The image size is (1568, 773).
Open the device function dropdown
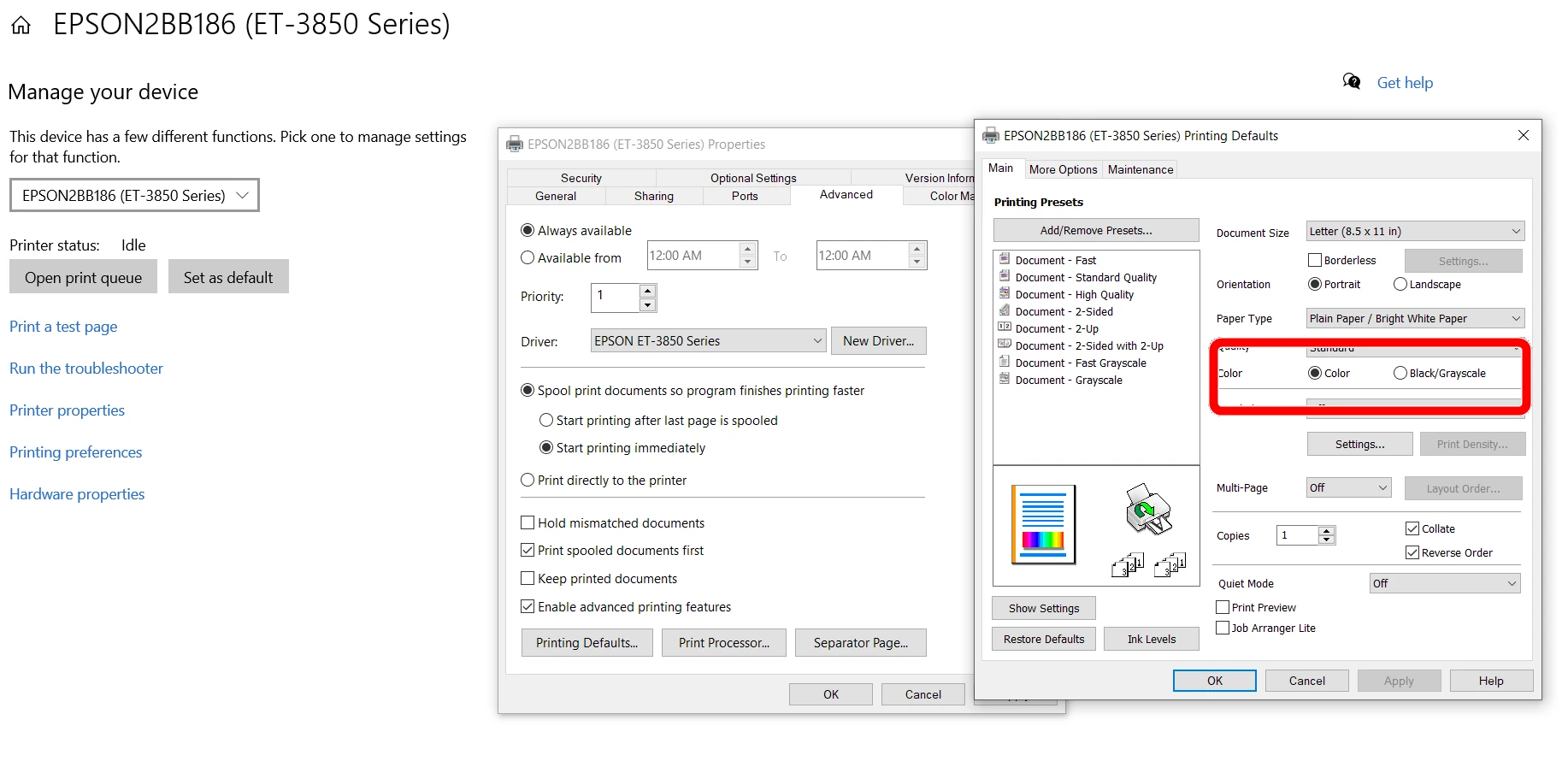point(134,195)
